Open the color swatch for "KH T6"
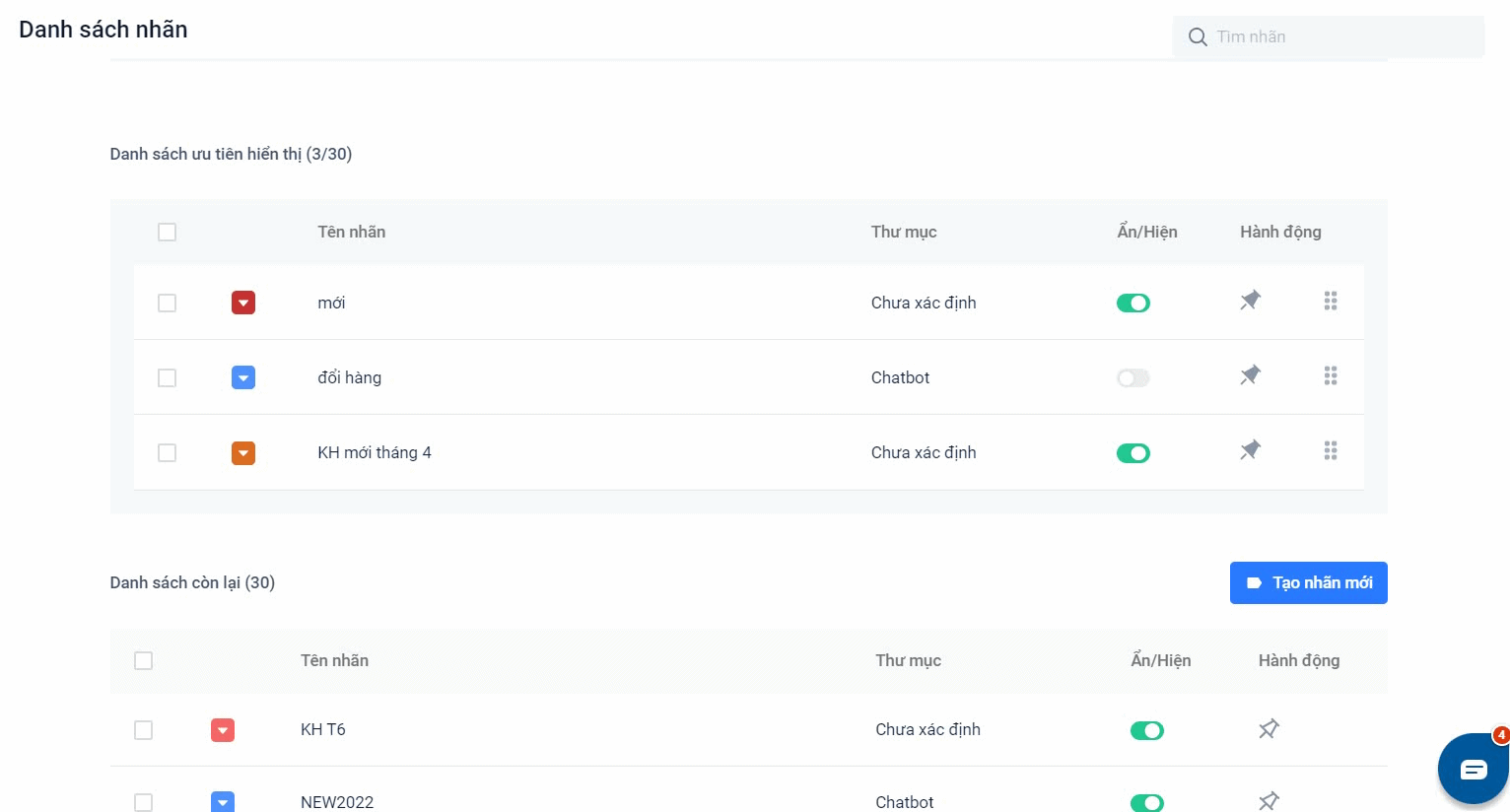 223,730
